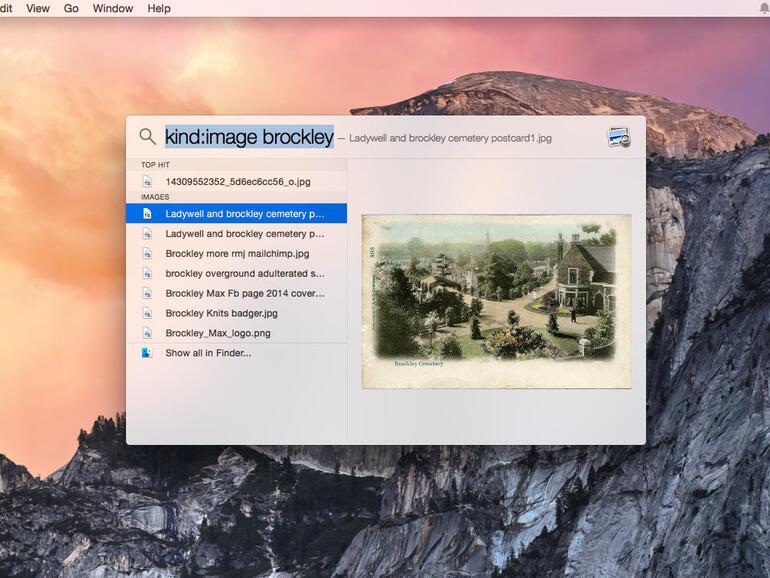Screen dimensions: 770x578
Task: Click file icon of highlighted Ladywell result
Action: coord(147,214)
